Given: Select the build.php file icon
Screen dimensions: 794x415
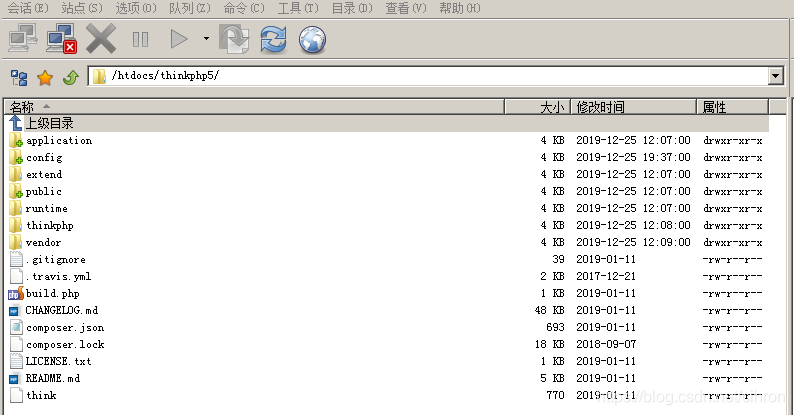Looking at the screenshot, I should (16, 294).
